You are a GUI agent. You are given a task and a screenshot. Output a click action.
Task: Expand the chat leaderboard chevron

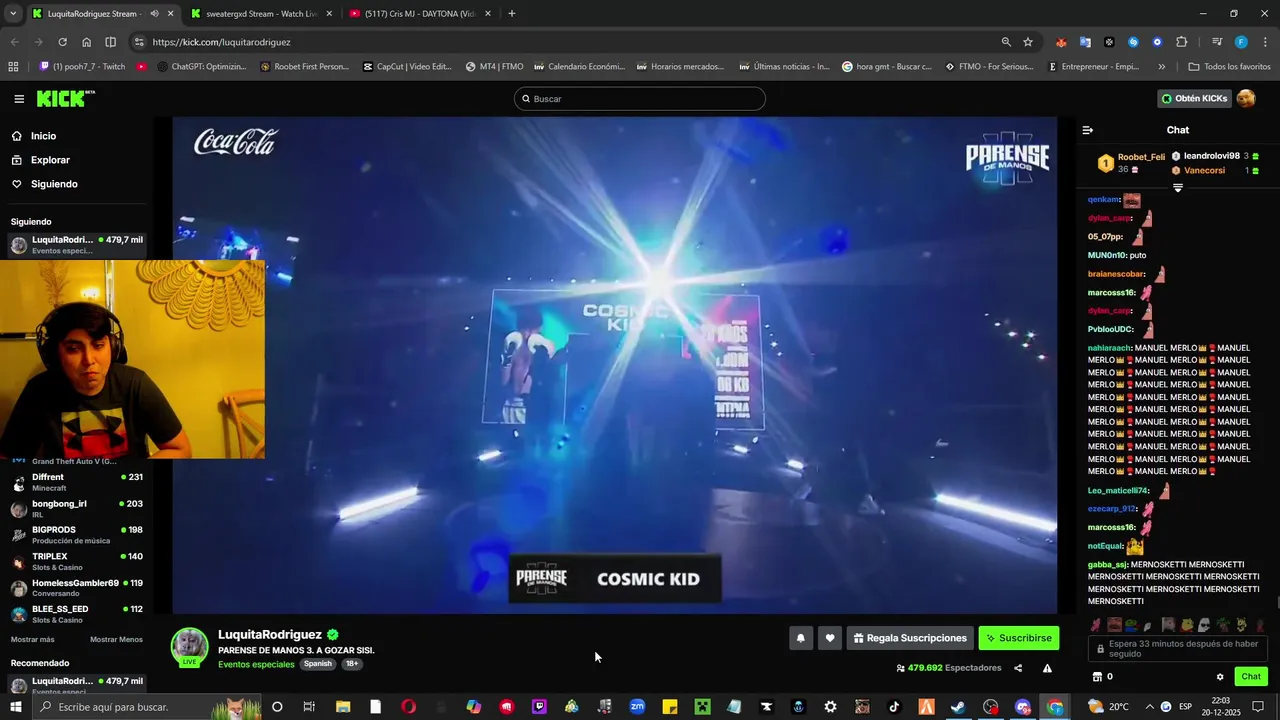click(x=1177, y=188)
